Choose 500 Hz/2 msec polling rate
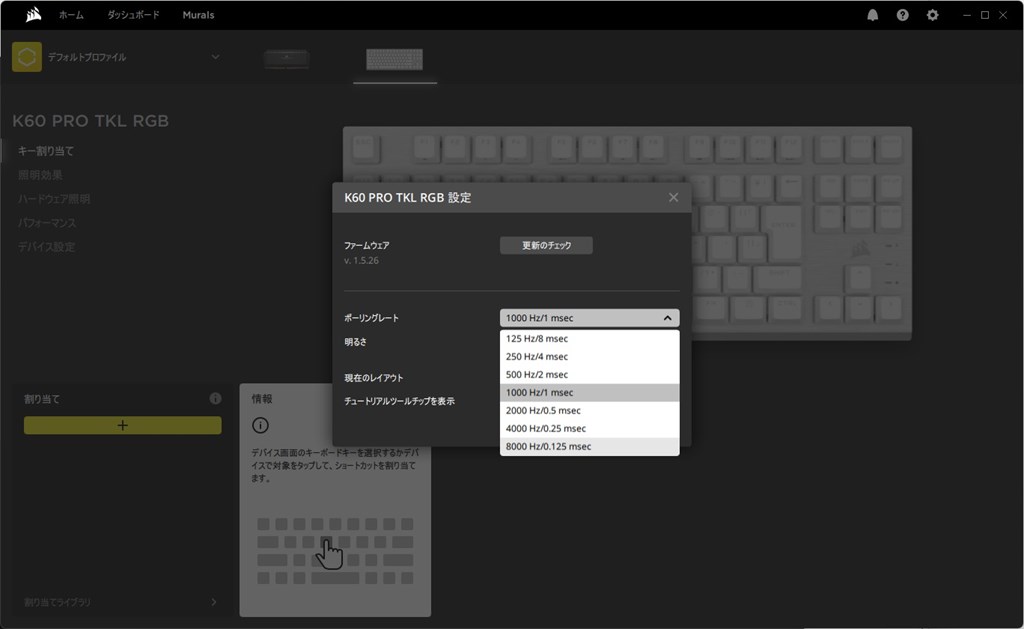The width and height of the screenshot is (1024, 629). pyautogui.click(x=589, y=374)
